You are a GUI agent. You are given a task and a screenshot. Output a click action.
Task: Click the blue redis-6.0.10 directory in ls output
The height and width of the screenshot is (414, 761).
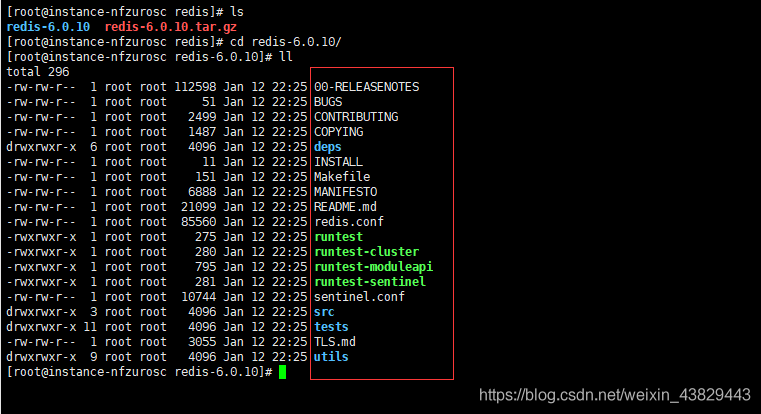coord(48,27)
